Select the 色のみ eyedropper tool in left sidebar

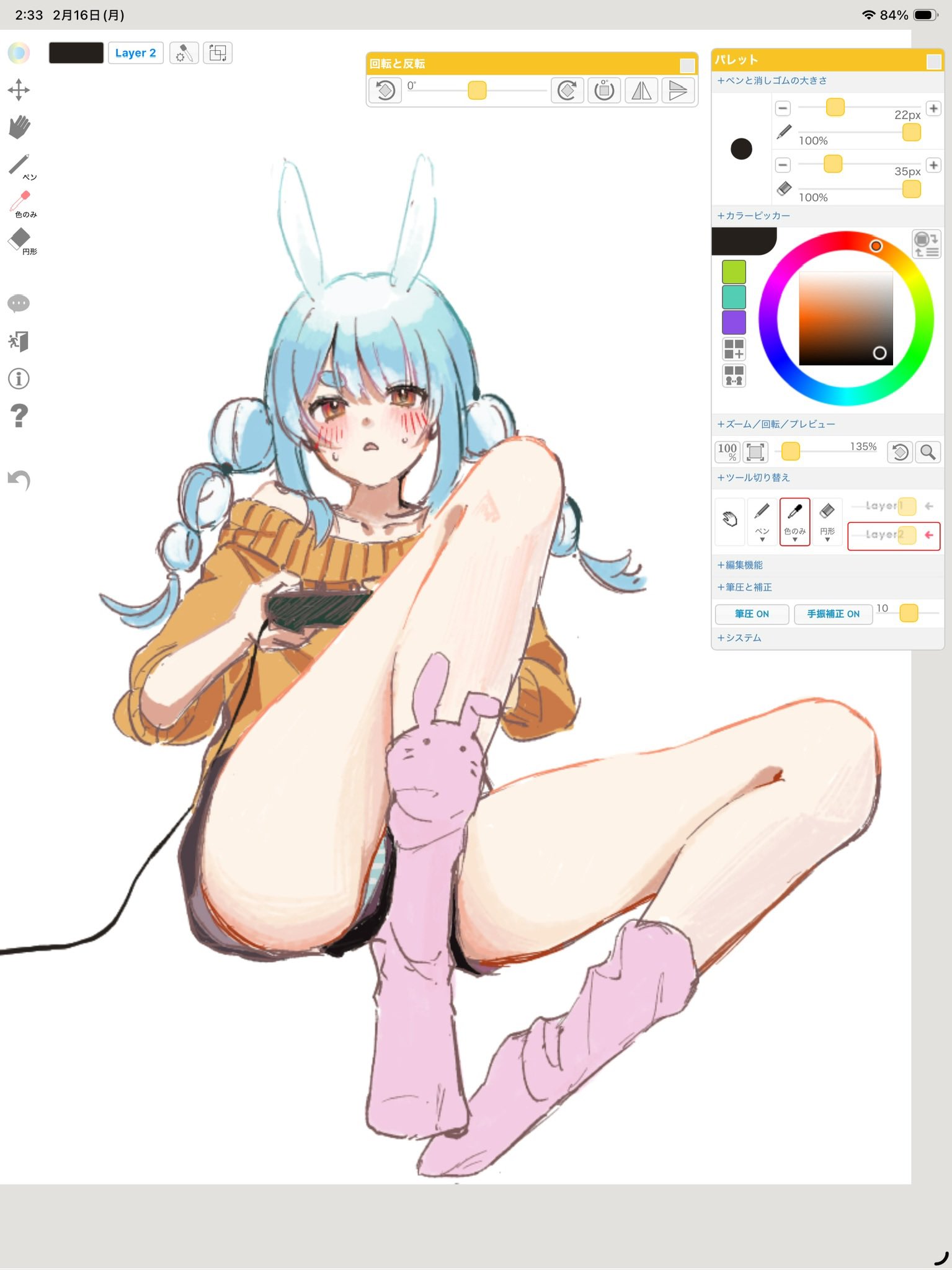pyautogui.click(x=22, y=203)
